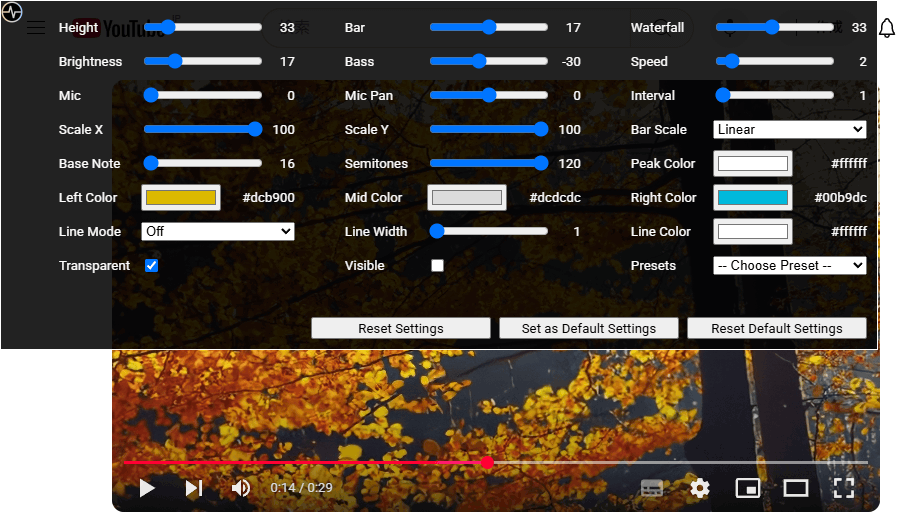
Task: Click the Presets label
Action: coord(653,266)
